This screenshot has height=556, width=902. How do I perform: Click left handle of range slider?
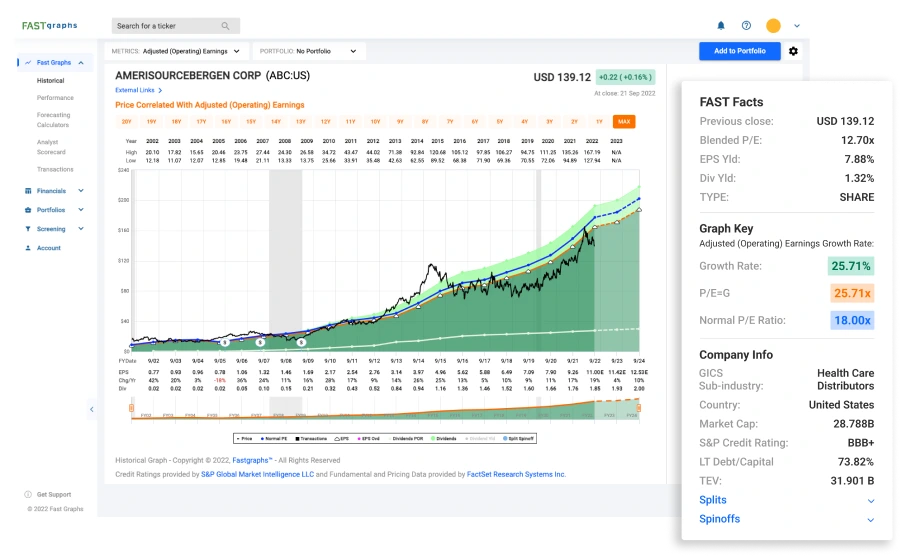click(x=131, y=408)
